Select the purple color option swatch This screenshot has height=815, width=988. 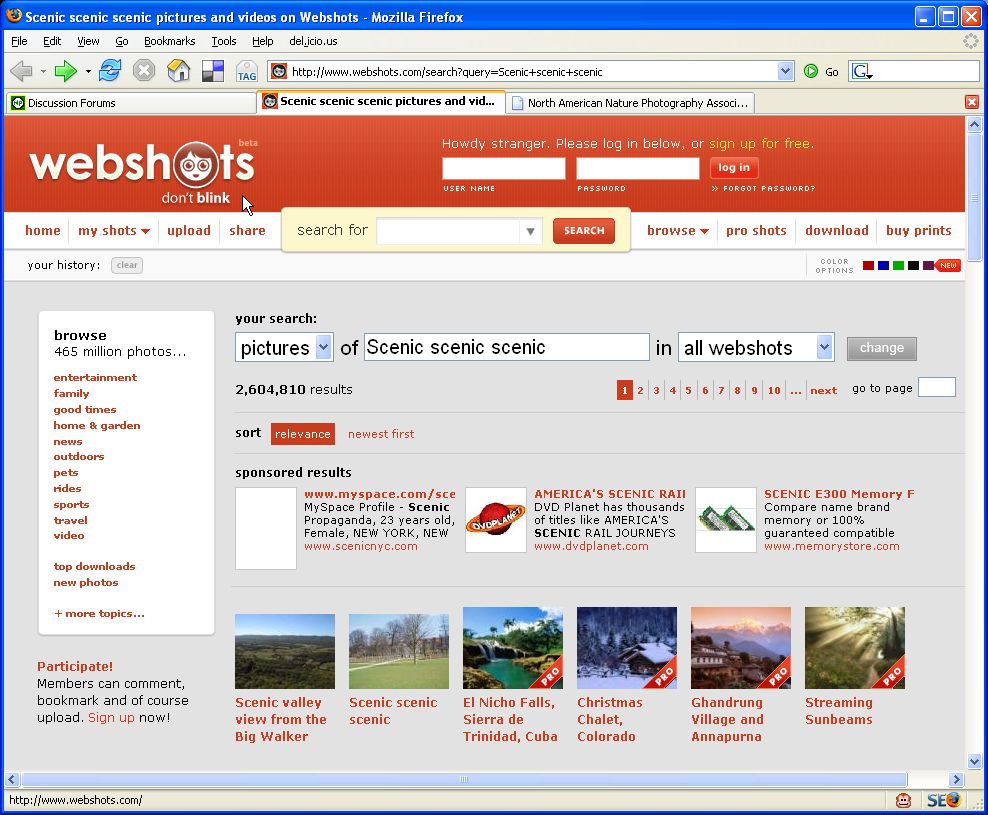coord(928,265)
